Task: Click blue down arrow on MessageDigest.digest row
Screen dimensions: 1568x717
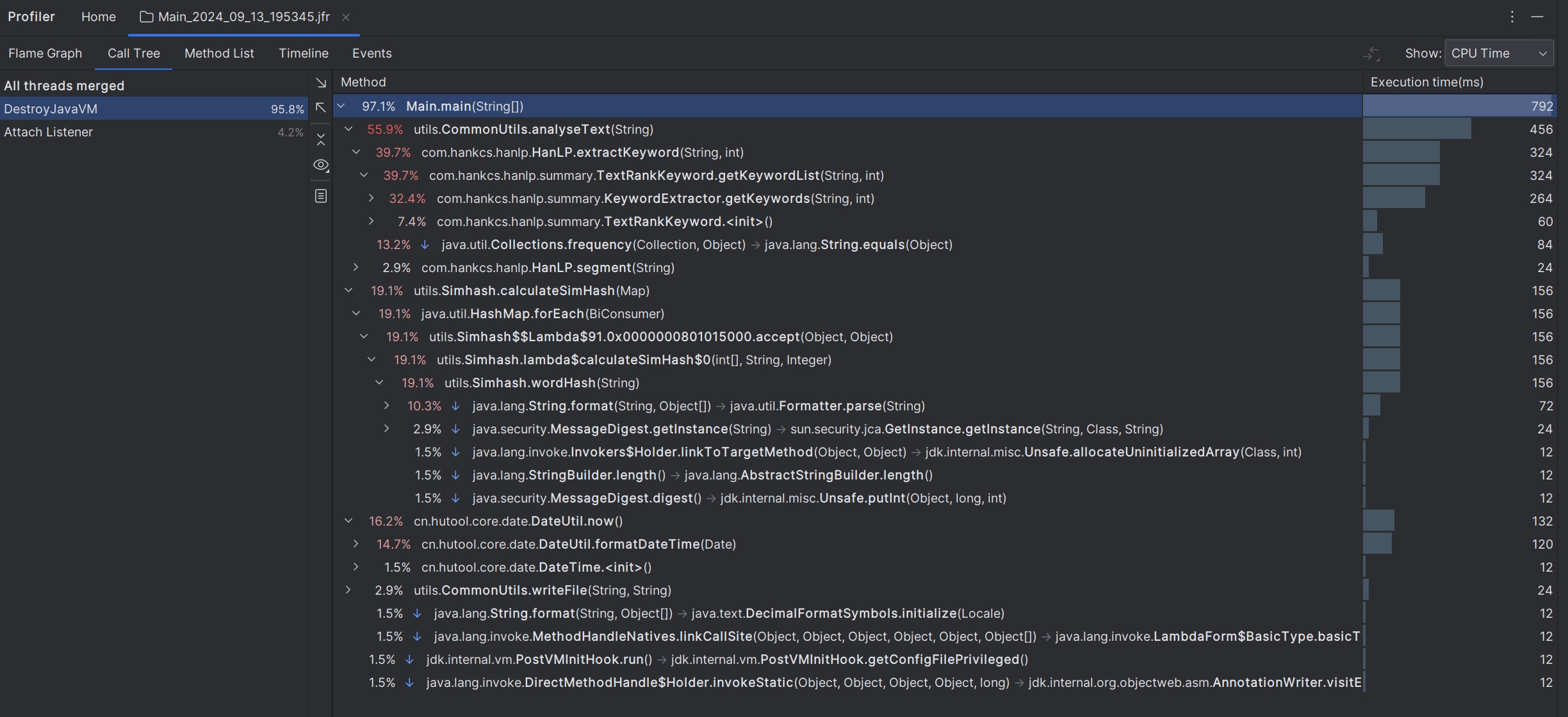Action: click(x=455, y=498)
